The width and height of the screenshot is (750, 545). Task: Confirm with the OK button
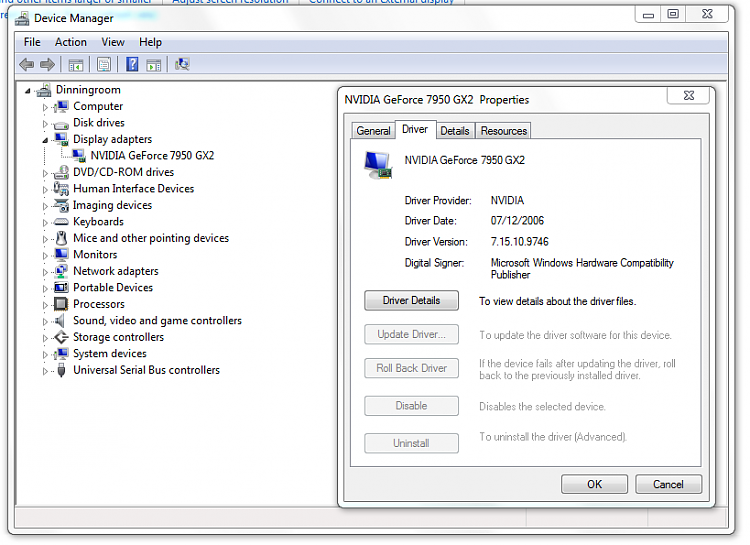tap(595, 484)
